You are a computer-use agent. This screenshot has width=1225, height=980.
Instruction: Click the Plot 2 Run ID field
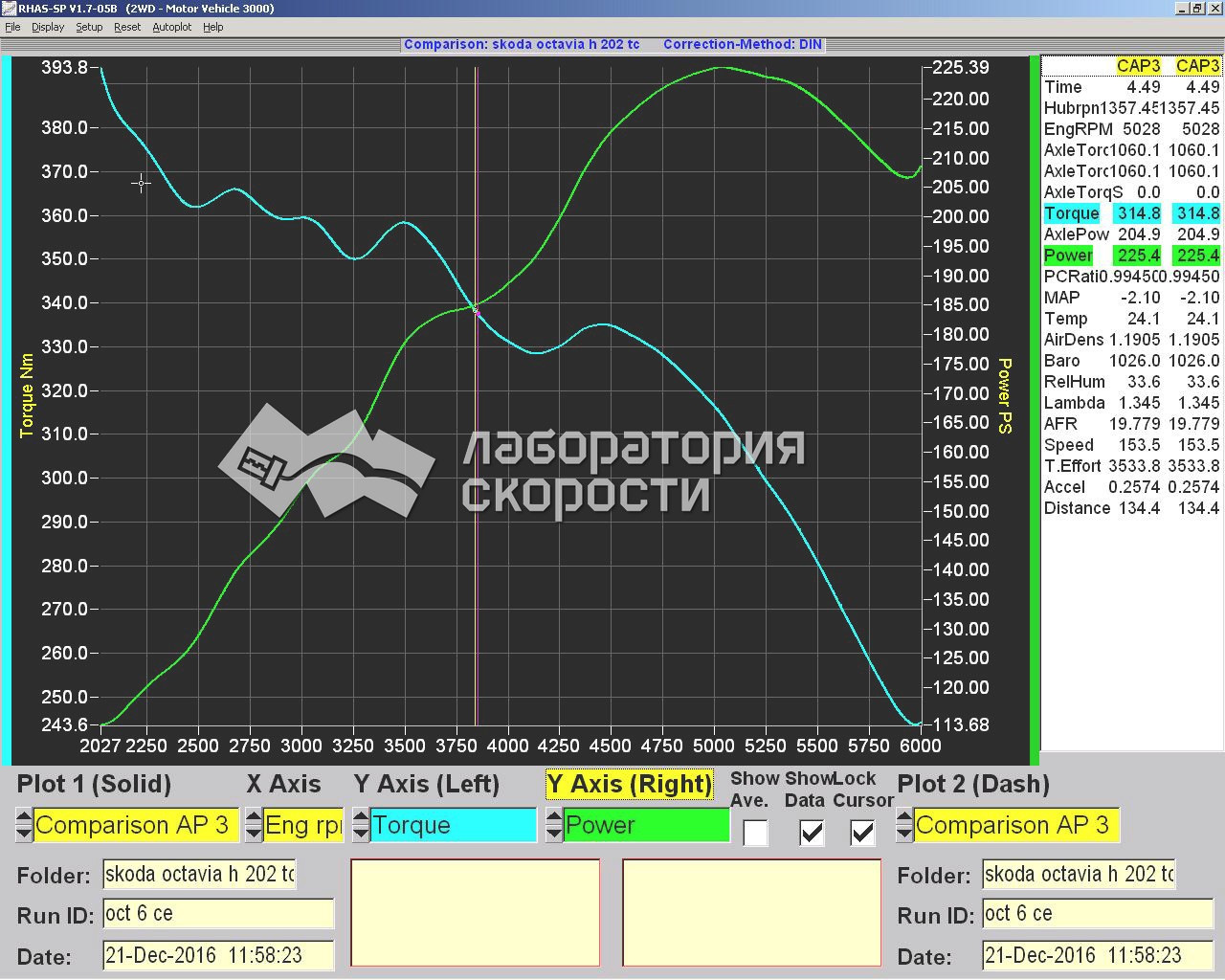pyautogui.click(x=1099, y=914)
